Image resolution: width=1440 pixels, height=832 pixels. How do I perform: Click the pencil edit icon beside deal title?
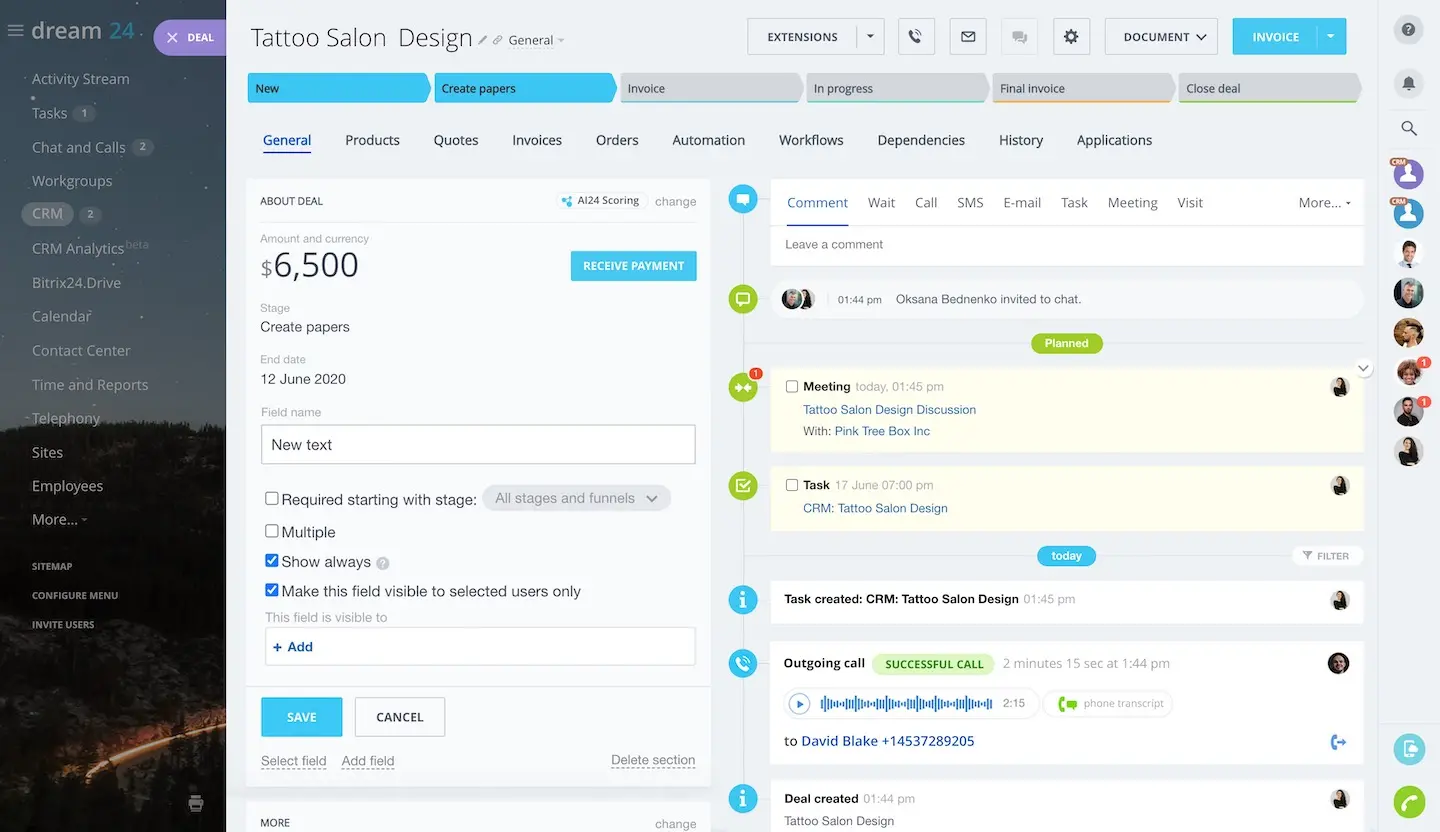[483, 40]
